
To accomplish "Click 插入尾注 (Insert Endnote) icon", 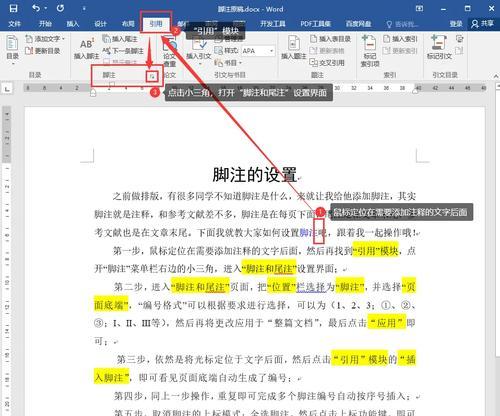I will 120,39.
